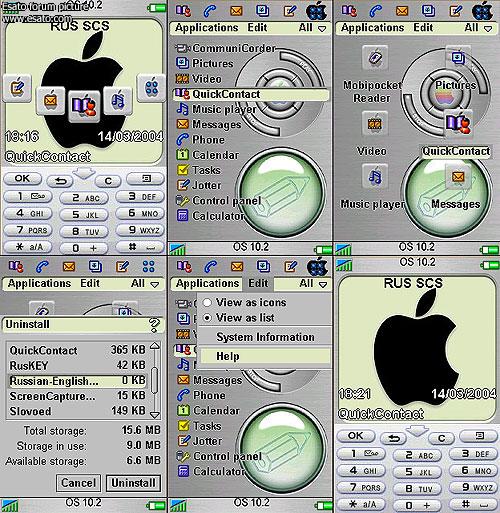Tap signal strength bars in the list view status bar
500x513 pixels.
pos(177,249)
